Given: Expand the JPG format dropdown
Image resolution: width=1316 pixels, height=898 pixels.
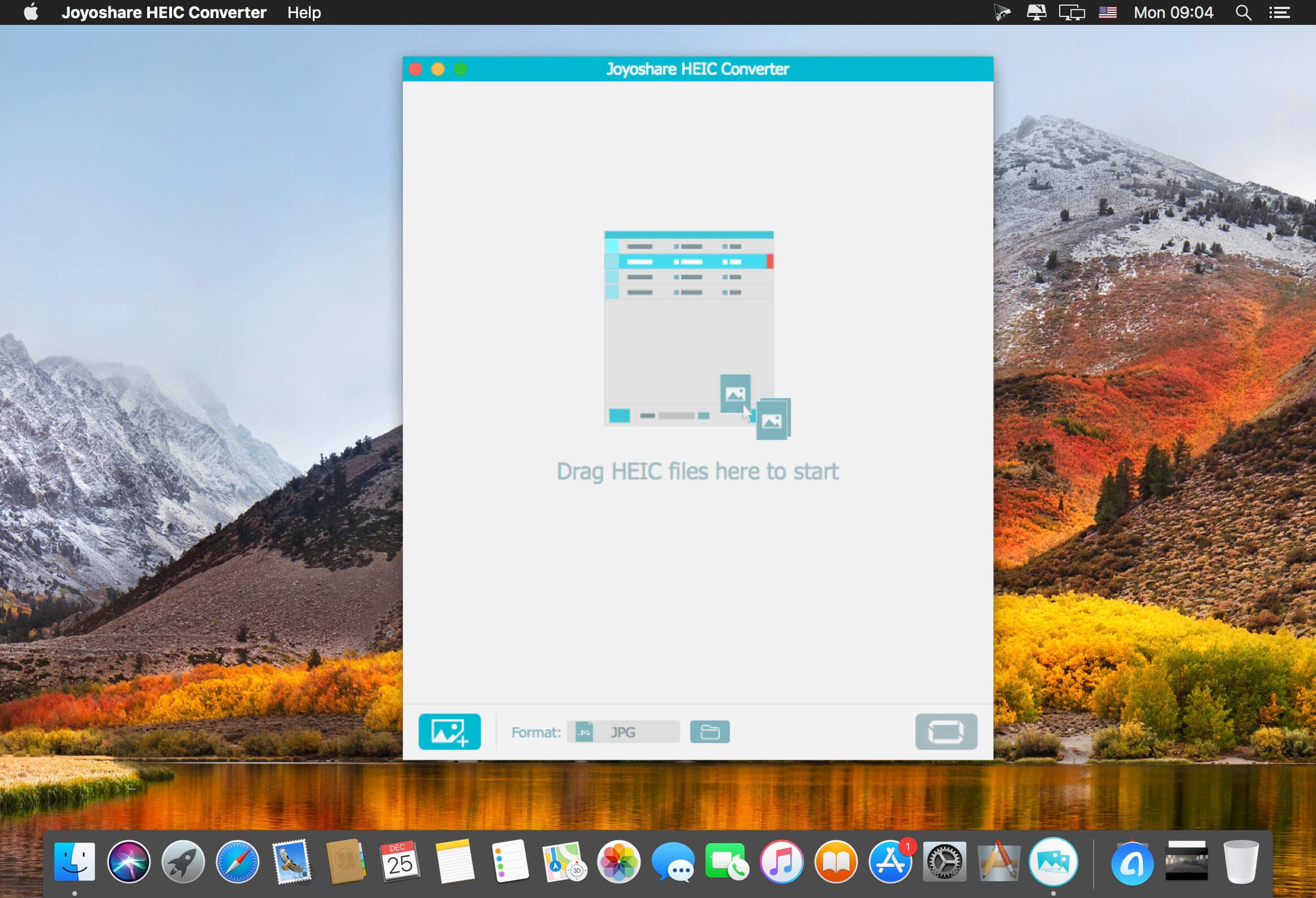Looking at the screenshot, I should (x=623, y=732).
